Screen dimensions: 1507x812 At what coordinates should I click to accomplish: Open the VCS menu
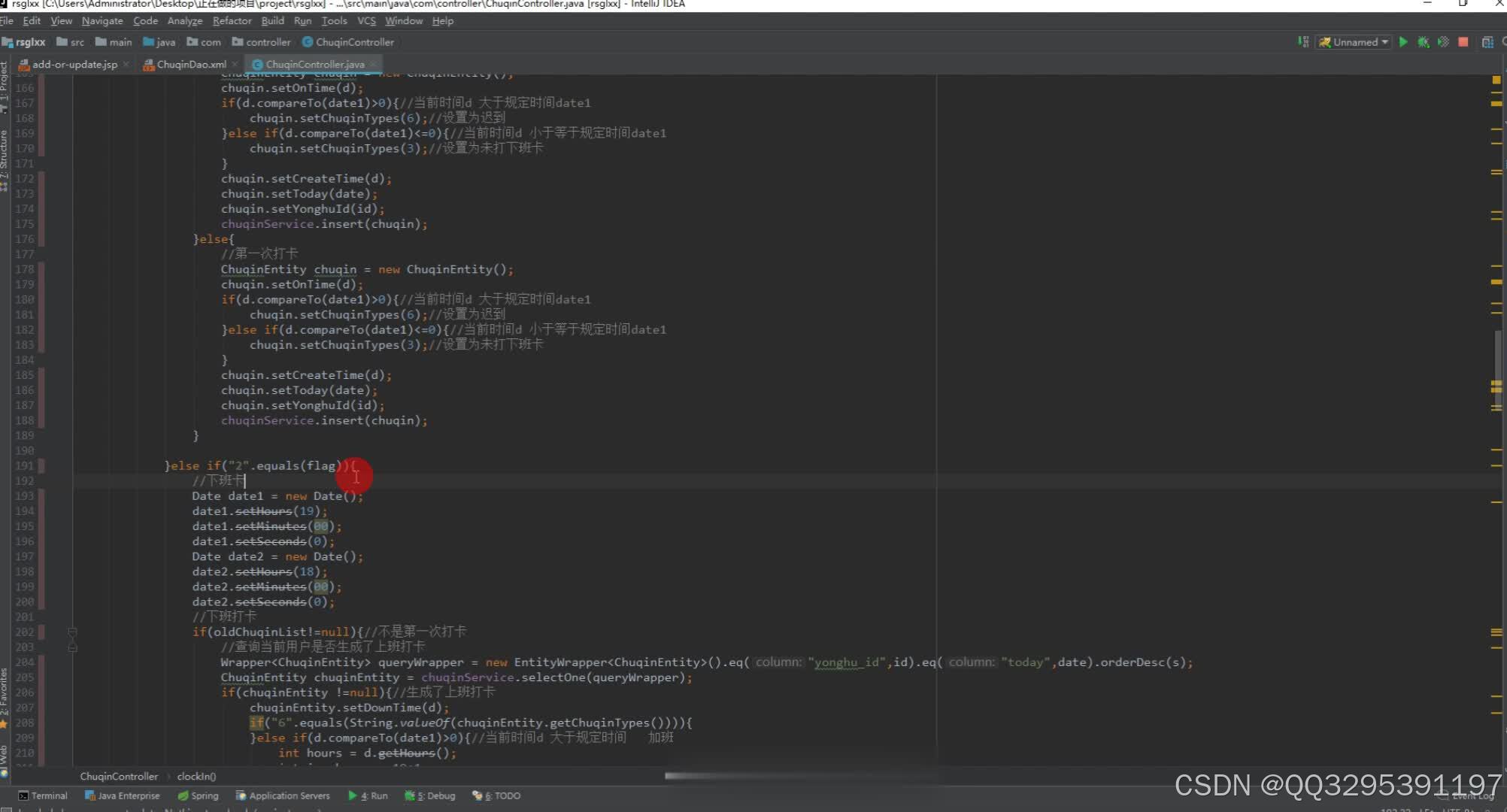[x=366, y=21]
